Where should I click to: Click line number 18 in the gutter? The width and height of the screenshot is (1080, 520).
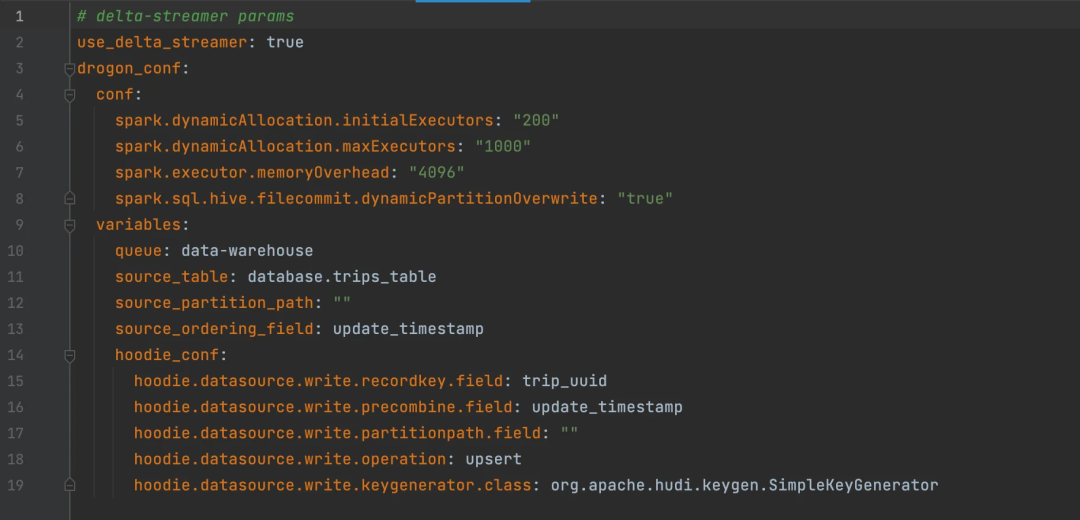(15, 459)
